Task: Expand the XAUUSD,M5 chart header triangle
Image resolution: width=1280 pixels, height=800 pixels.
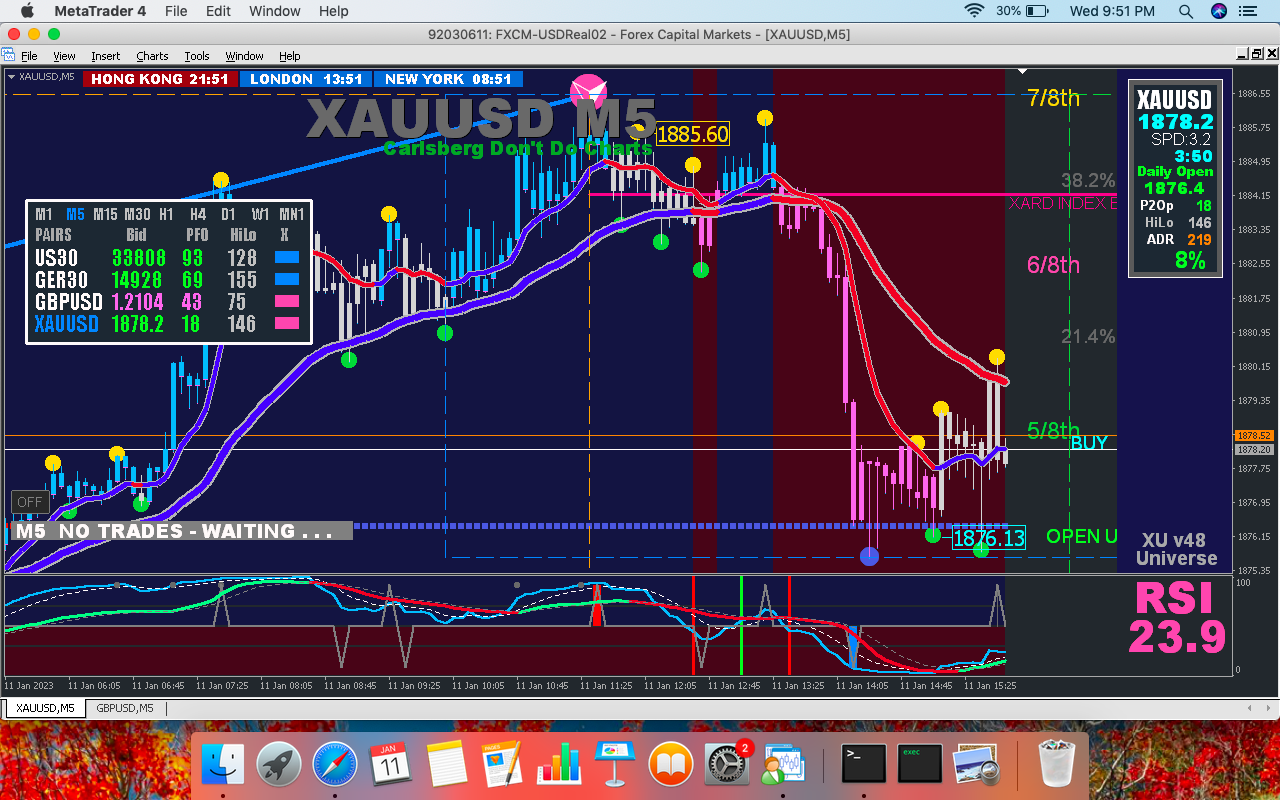Action: tap(11, 76)
